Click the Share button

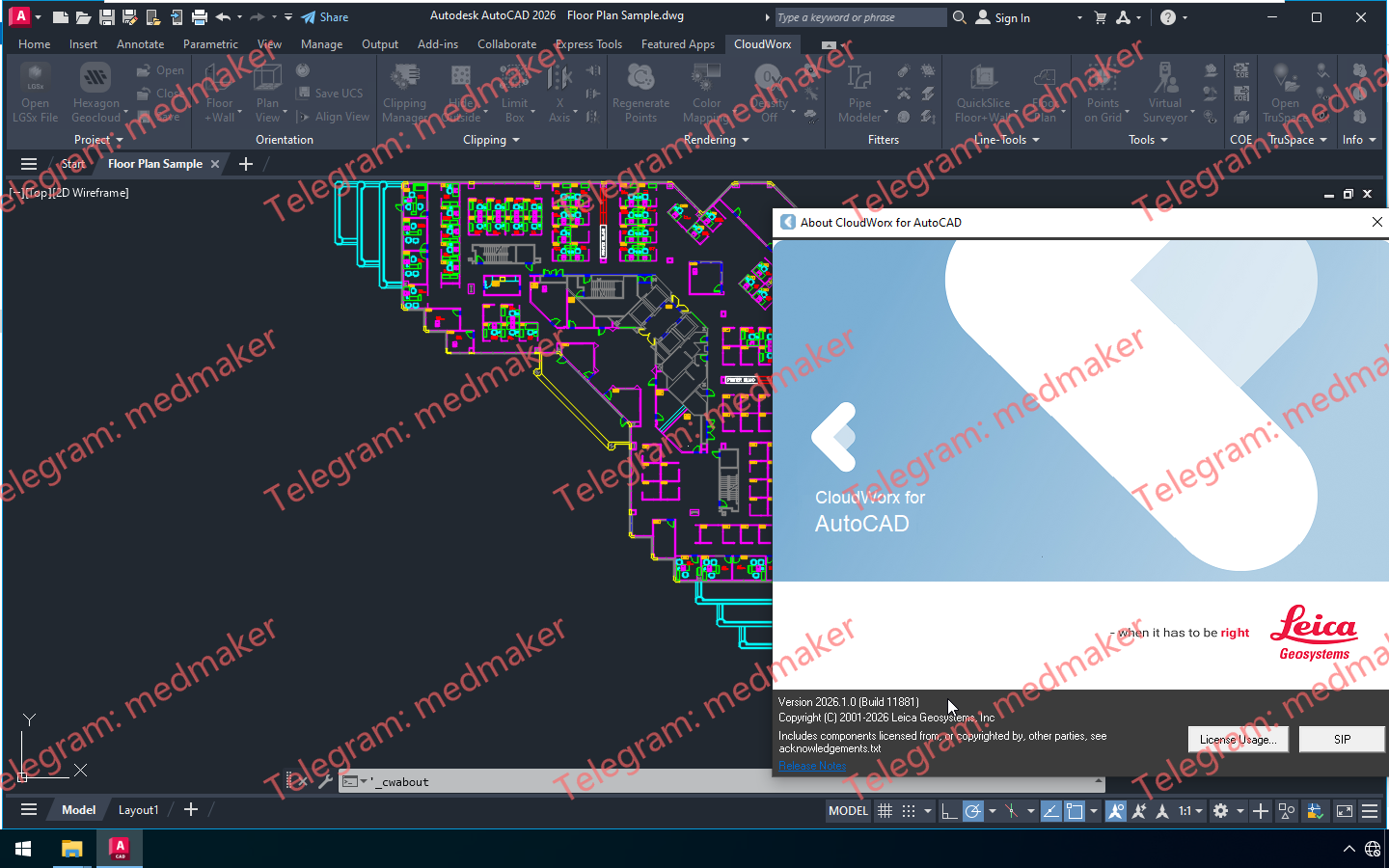click(x=325, y=17)
